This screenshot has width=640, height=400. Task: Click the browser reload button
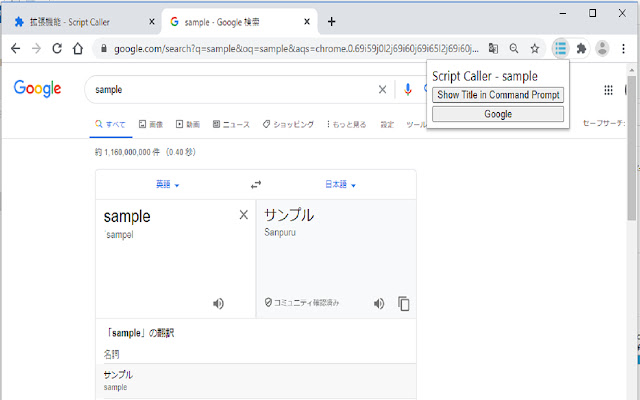coord(57,48)
